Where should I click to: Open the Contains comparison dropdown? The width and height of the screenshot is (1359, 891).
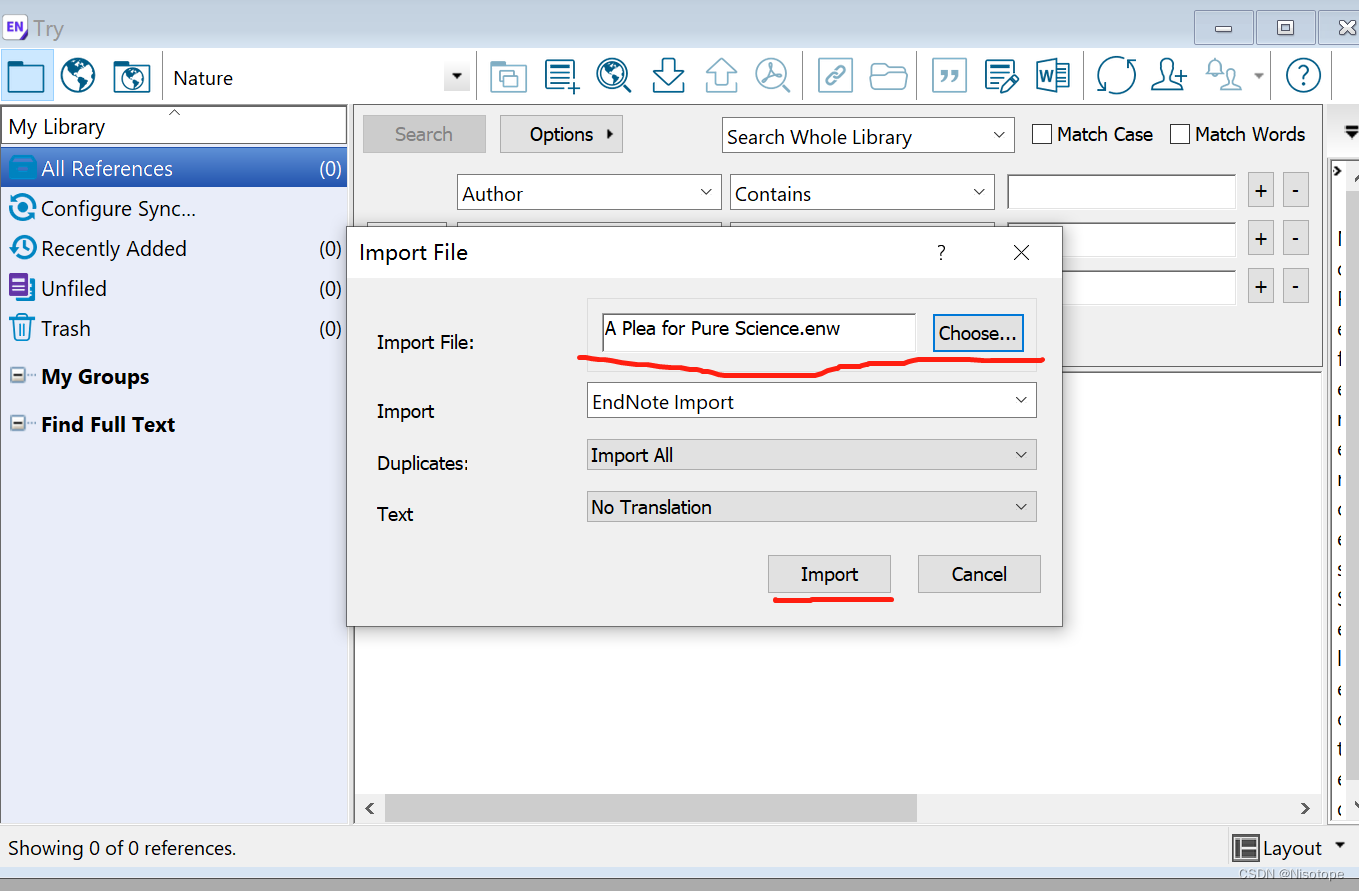pos(862,193)
